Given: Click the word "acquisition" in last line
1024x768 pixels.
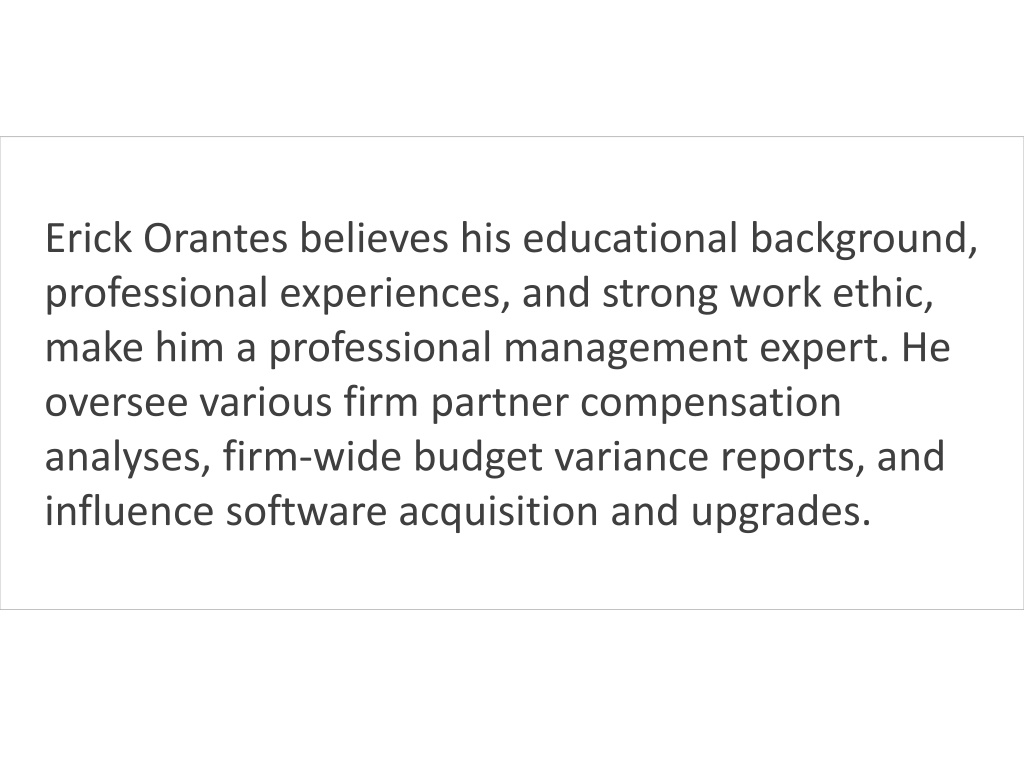Looking at the screenshot, I should point(498,512).
